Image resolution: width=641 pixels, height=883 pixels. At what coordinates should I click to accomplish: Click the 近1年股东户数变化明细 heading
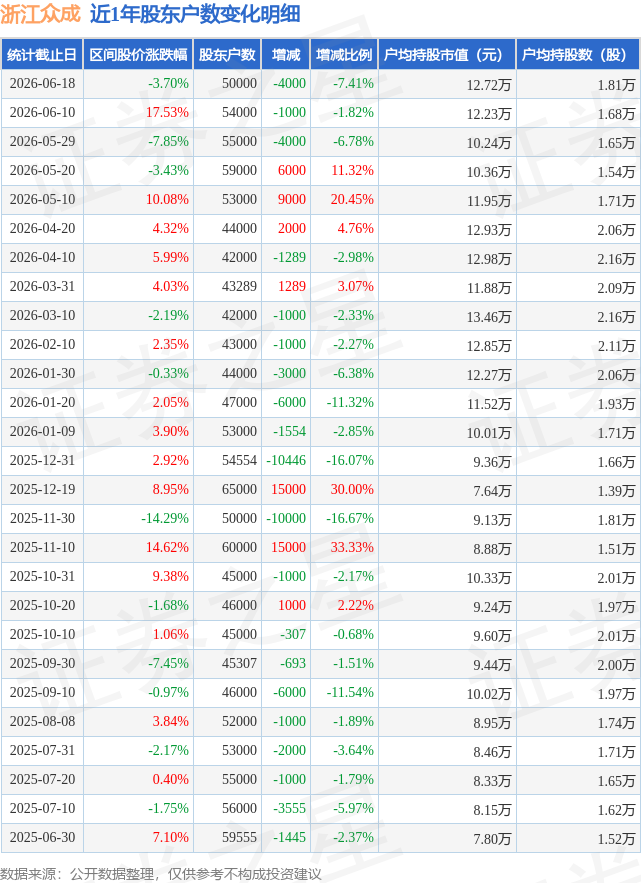(x=195, y=14)
